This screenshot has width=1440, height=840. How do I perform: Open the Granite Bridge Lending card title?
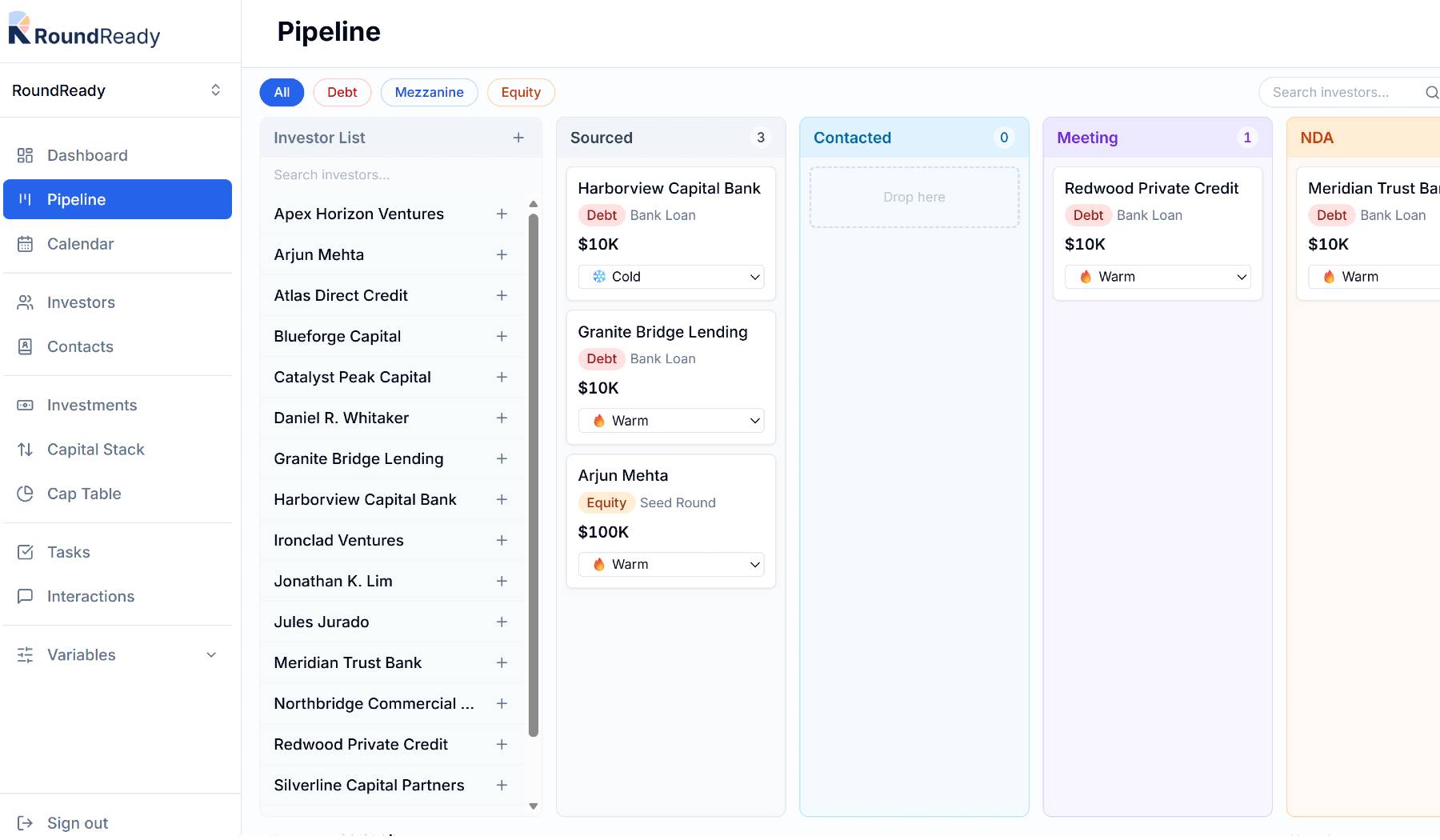[x=662, y=332]
